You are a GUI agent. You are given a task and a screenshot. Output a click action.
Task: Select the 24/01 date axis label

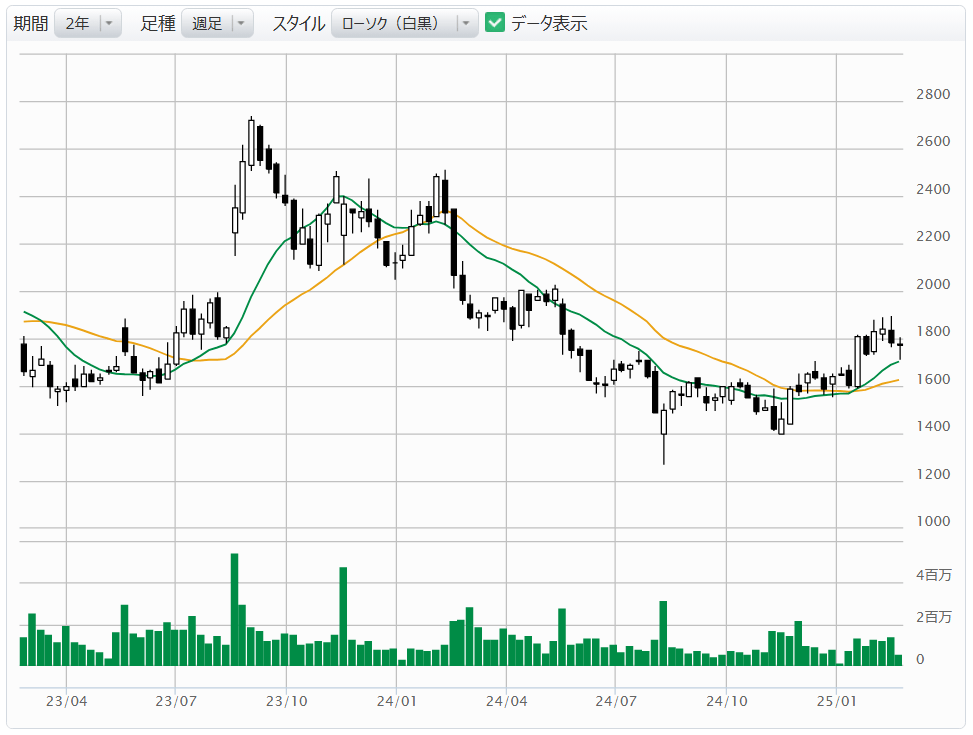[397, 701]
